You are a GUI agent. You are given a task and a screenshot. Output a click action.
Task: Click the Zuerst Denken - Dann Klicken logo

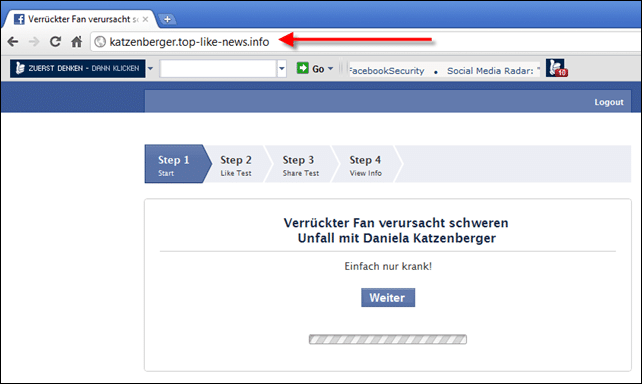tap(78, 68)
